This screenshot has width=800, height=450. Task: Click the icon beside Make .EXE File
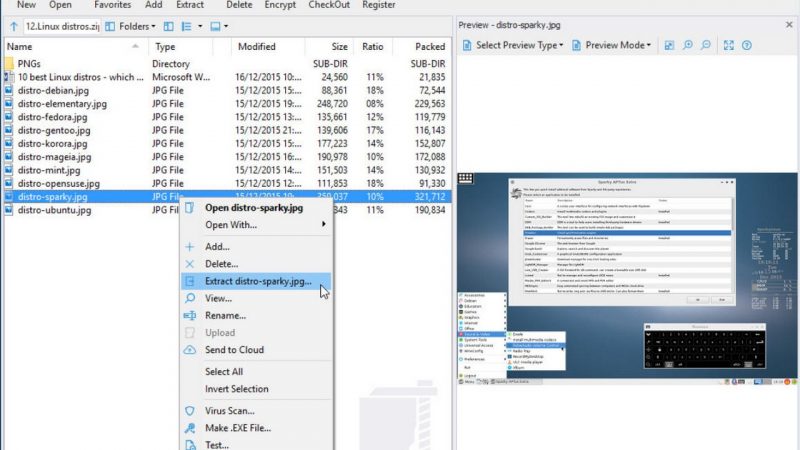(x=190, y=428)
